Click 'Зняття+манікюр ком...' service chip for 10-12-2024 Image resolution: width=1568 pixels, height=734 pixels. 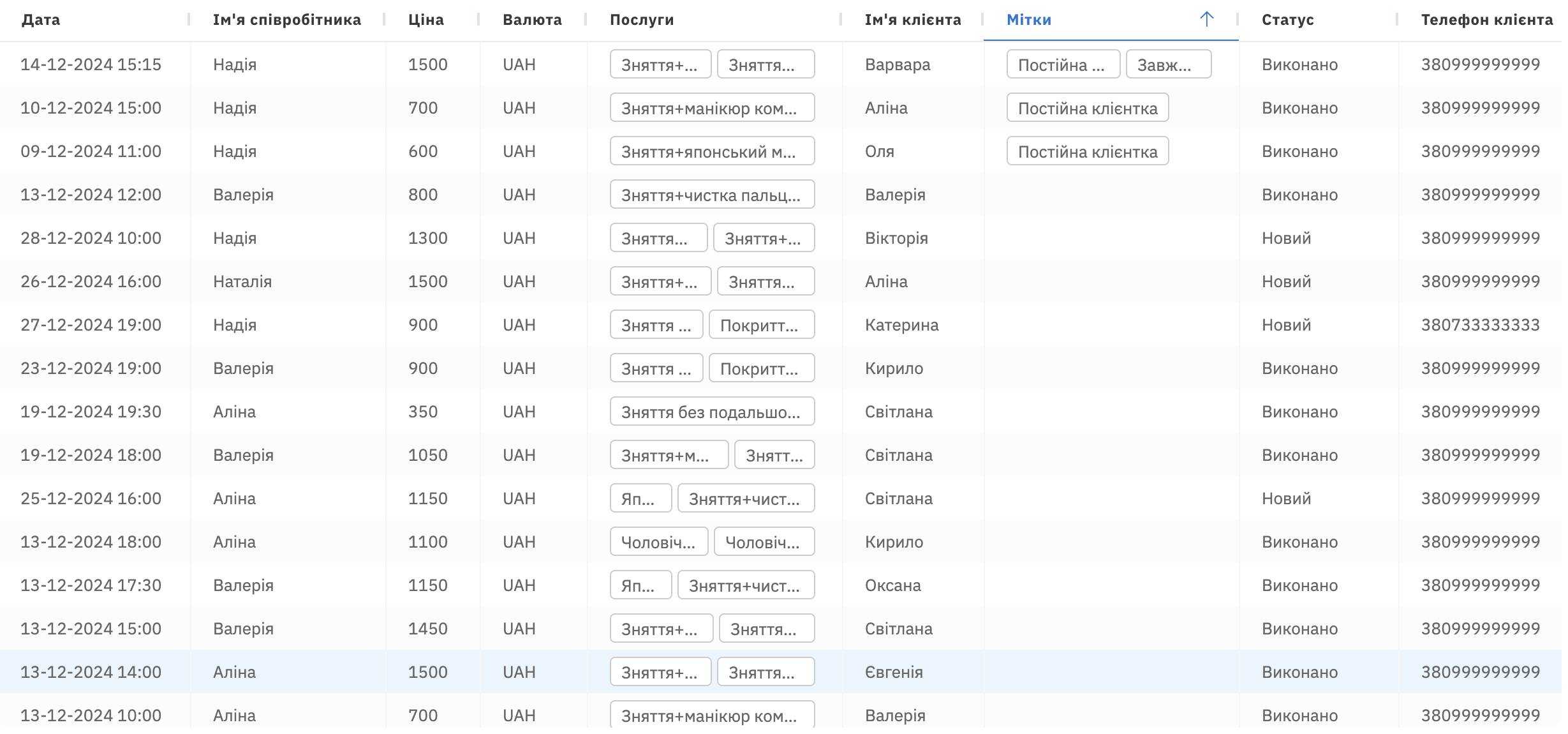(x=711, y=108)
